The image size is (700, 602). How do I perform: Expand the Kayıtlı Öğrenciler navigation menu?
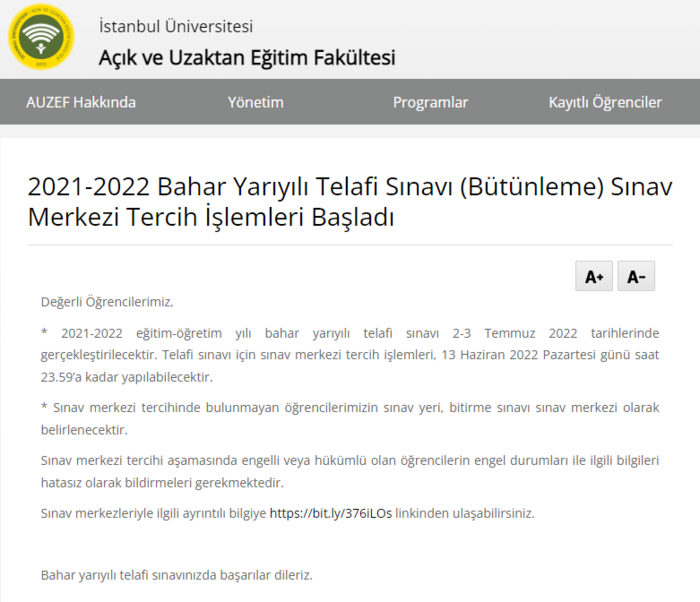605,102
